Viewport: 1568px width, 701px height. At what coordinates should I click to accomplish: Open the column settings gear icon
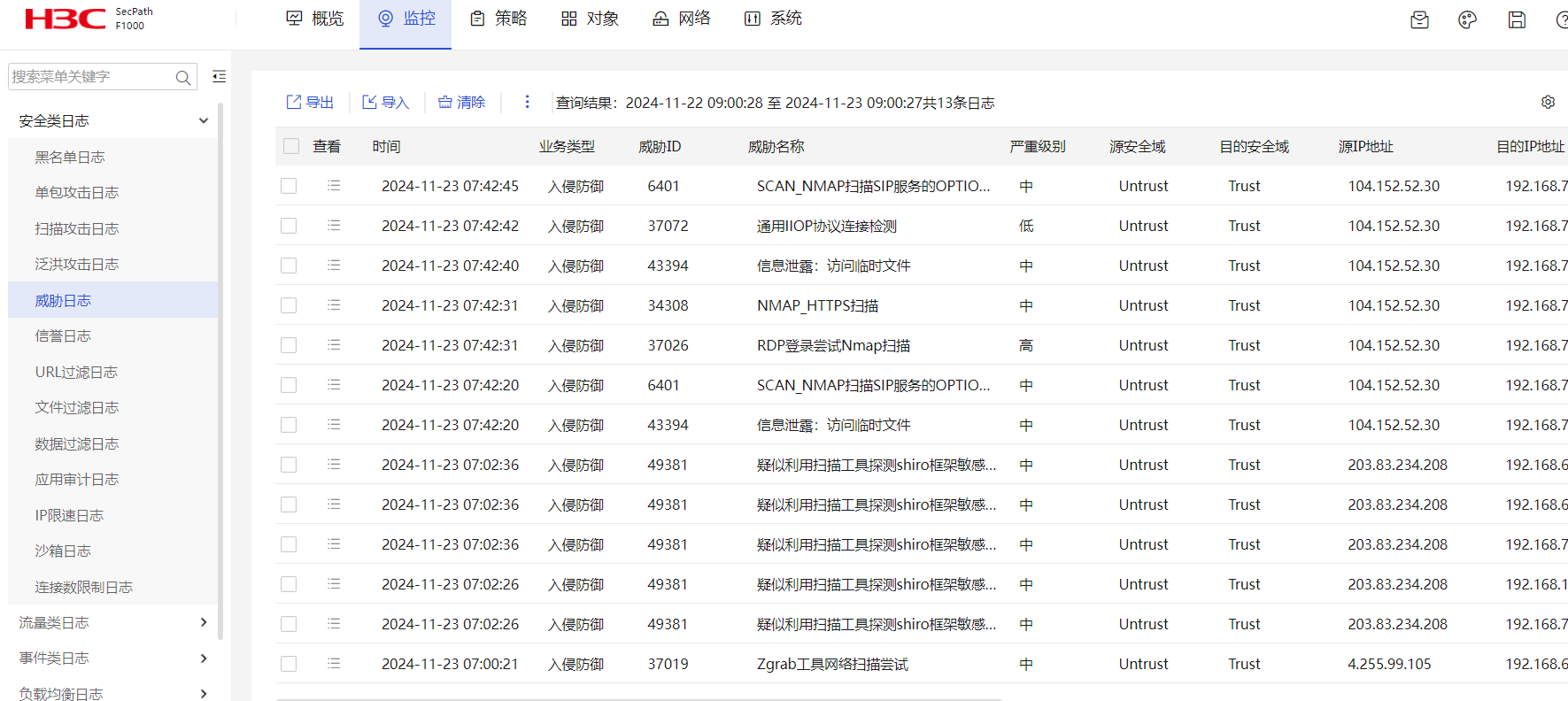(1548, 102)
